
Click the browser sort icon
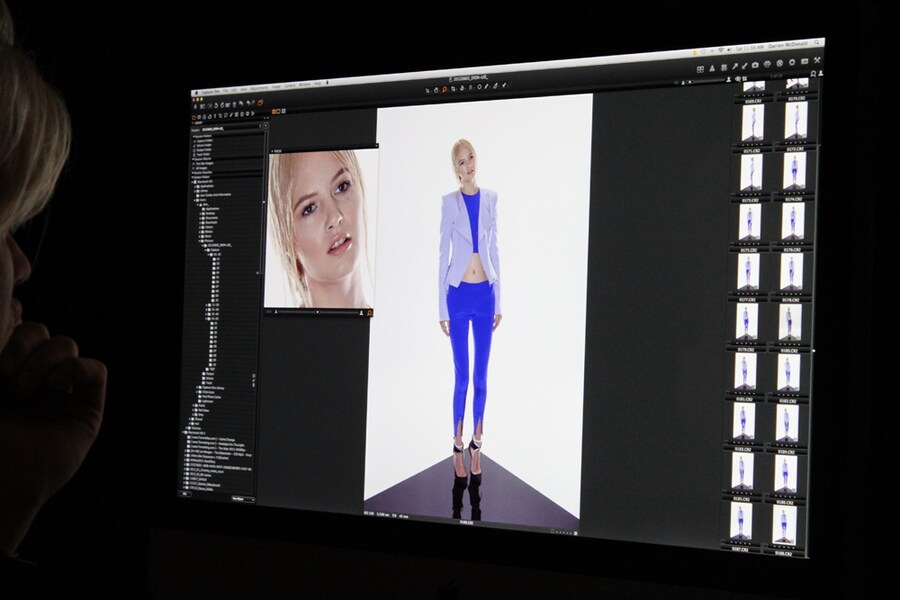pos(744,79)
